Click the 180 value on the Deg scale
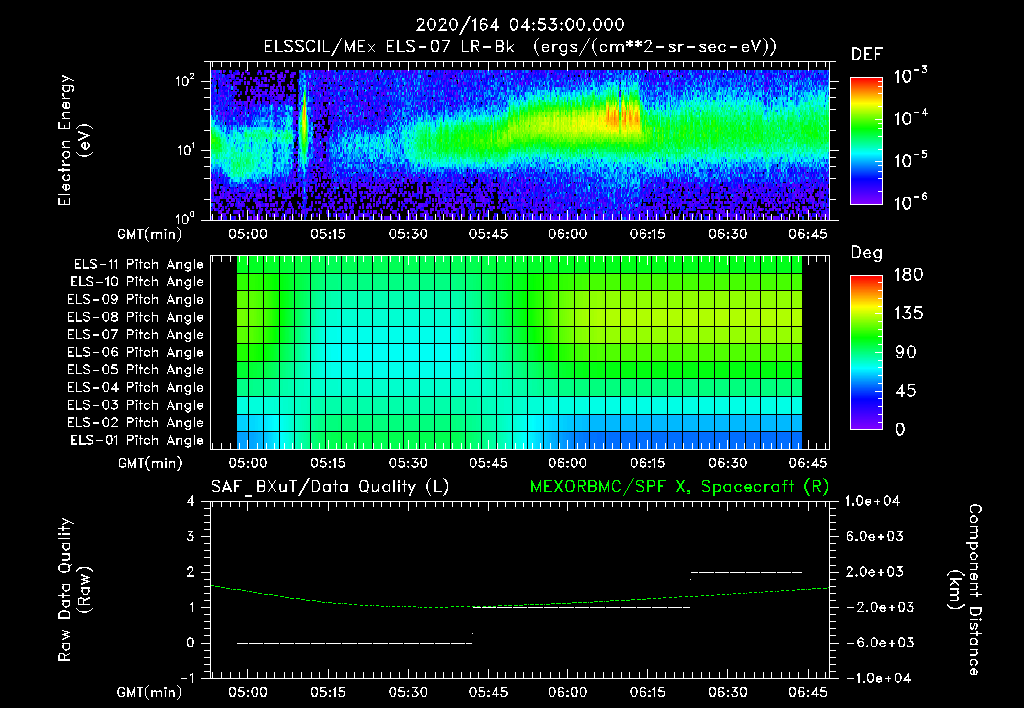Image resolution: width=1024 pixels, height=708 pixels. [908, 274]
